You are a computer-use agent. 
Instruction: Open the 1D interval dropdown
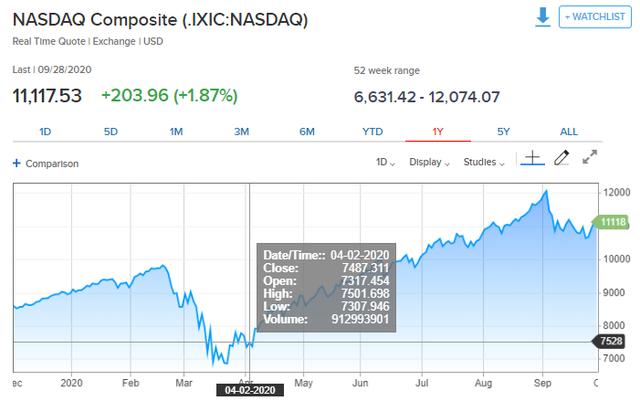[x=385, y=162]
